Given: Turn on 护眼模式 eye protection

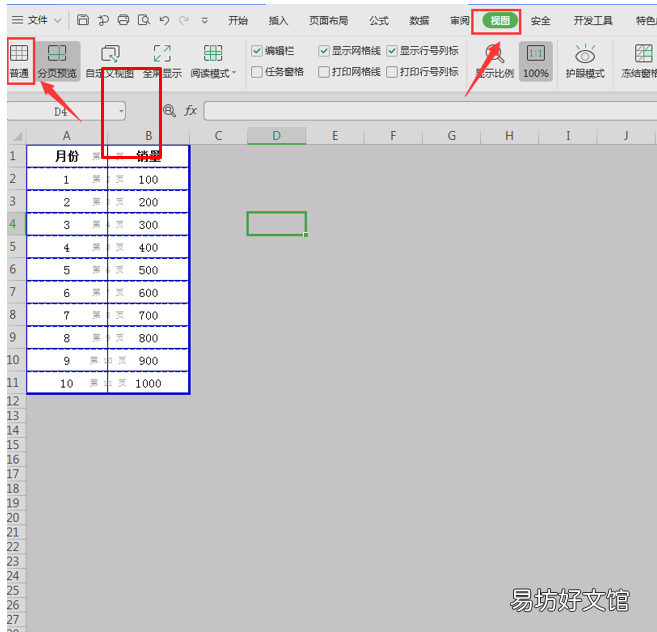Looking at the screenshot, I should pyautogui.click(x=585, y=62).
